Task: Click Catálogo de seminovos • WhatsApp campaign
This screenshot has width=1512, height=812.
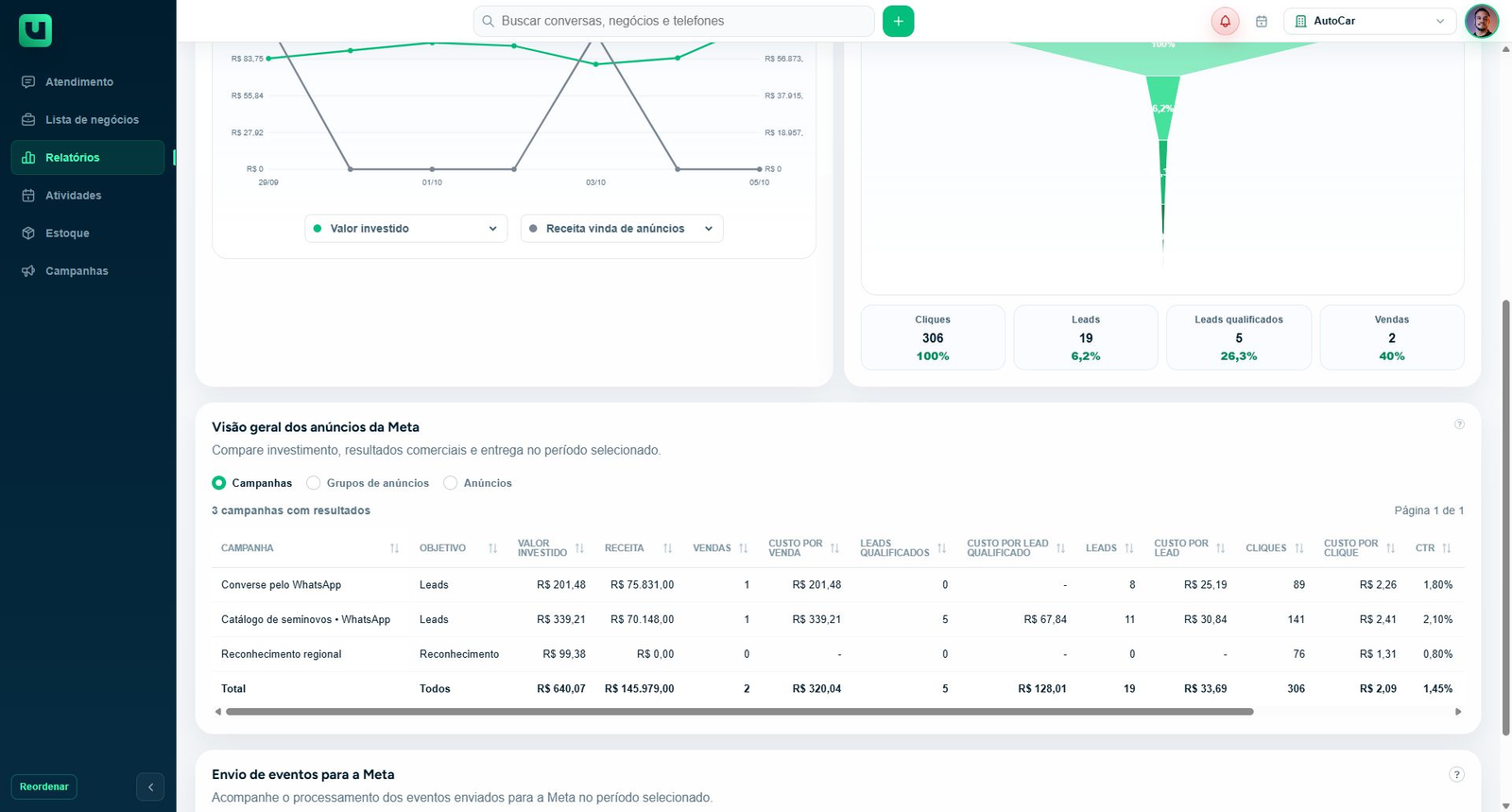Action: click(x=839, y=620)
